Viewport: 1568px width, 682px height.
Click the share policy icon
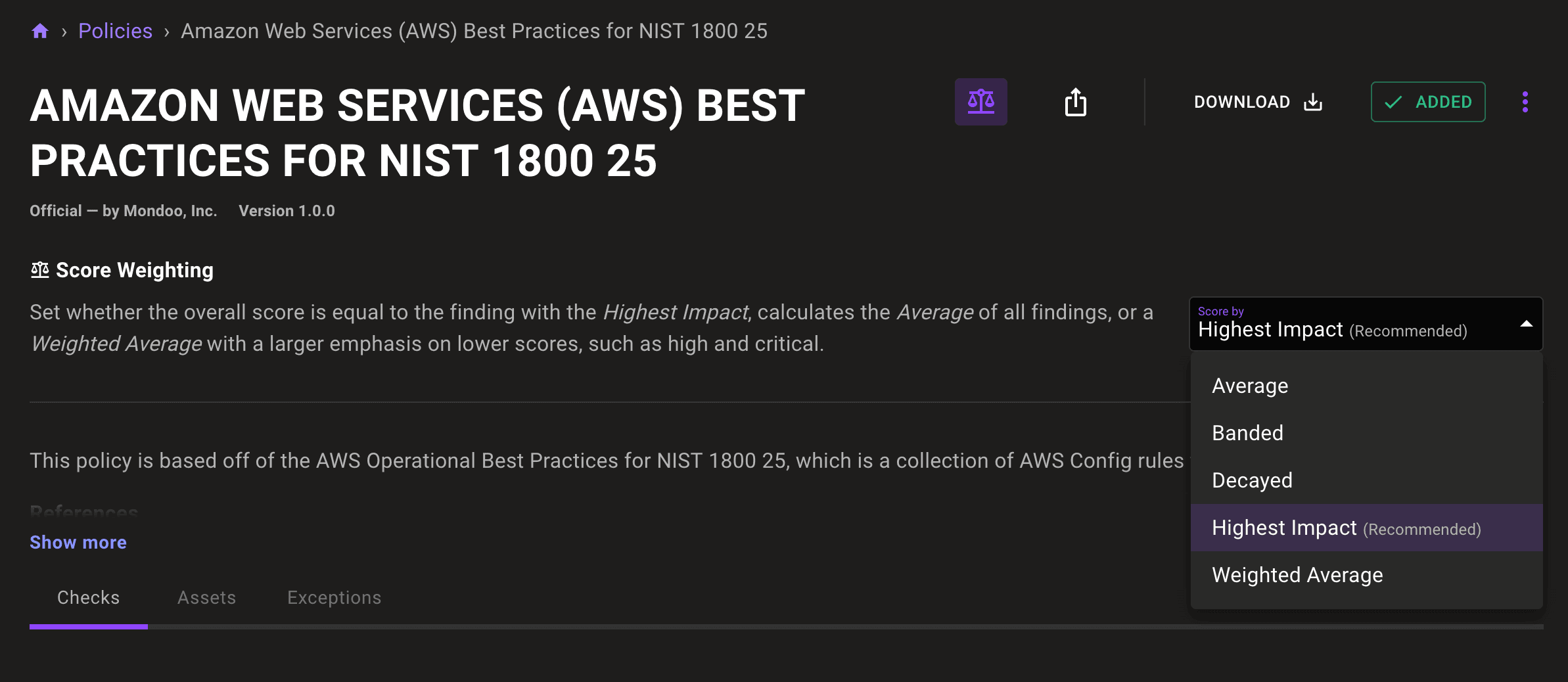tap(1075, 102)
